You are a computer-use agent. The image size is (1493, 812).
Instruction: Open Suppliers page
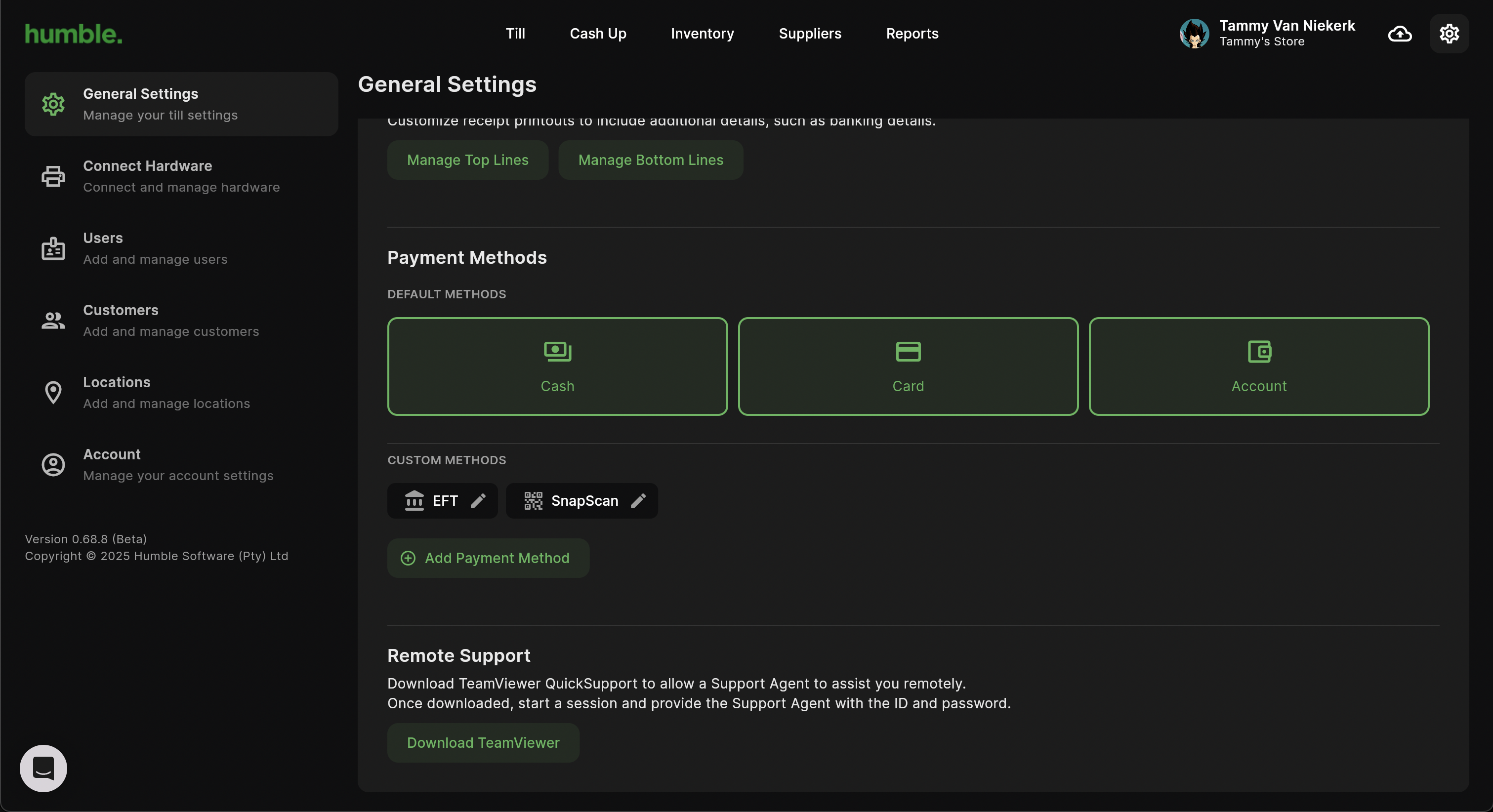(x=810, y=34)
